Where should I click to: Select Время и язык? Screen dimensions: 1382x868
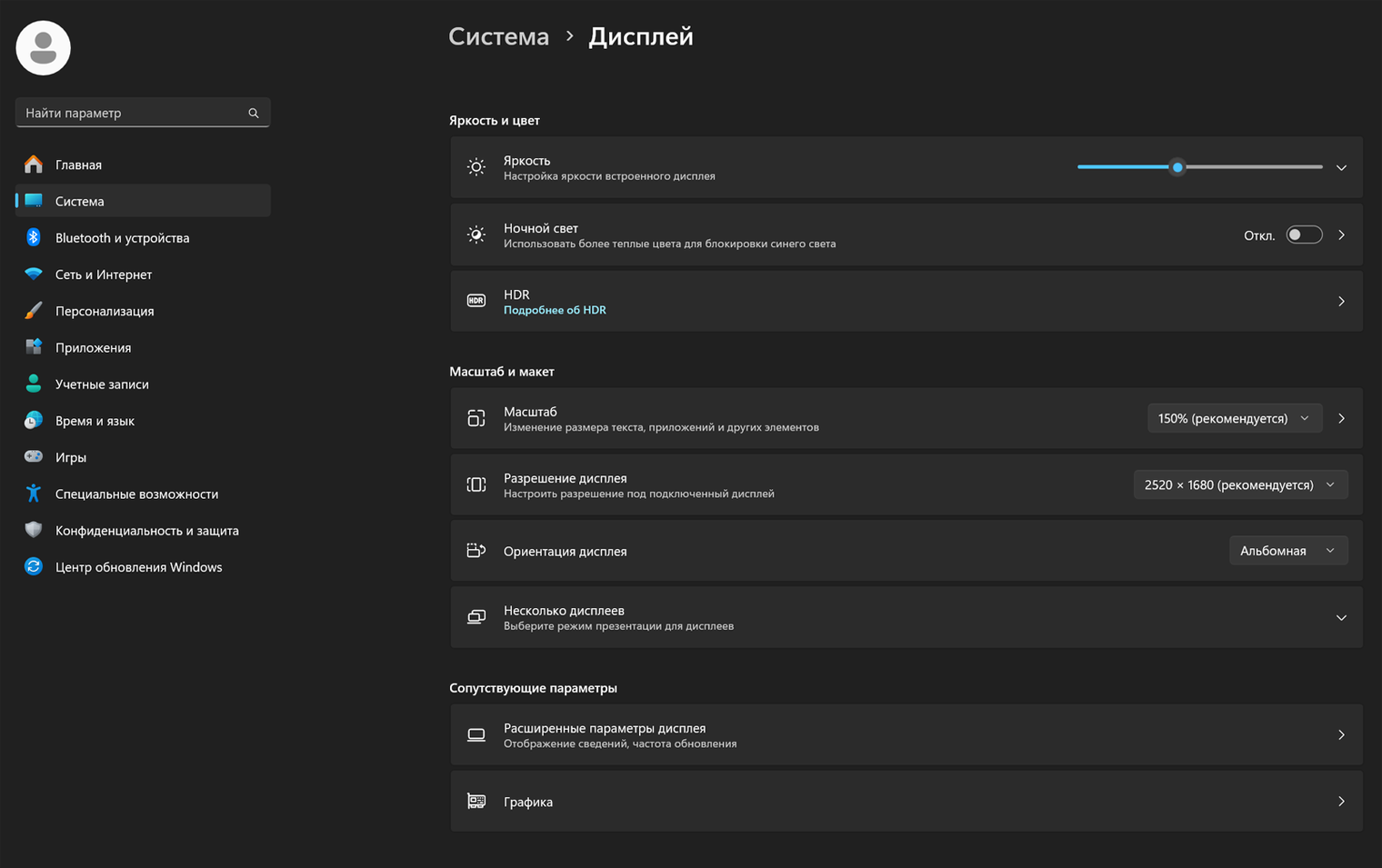coord(143,420)
